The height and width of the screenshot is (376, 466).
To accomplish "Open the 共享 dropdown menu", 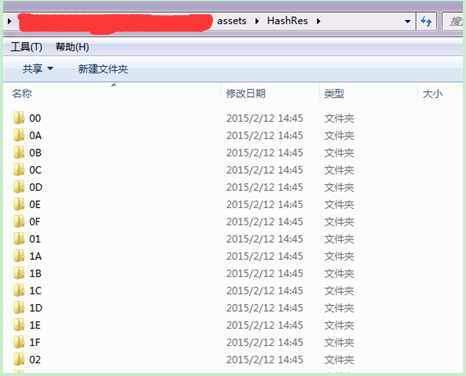I will pyautogui.click(x=38, y=69).
